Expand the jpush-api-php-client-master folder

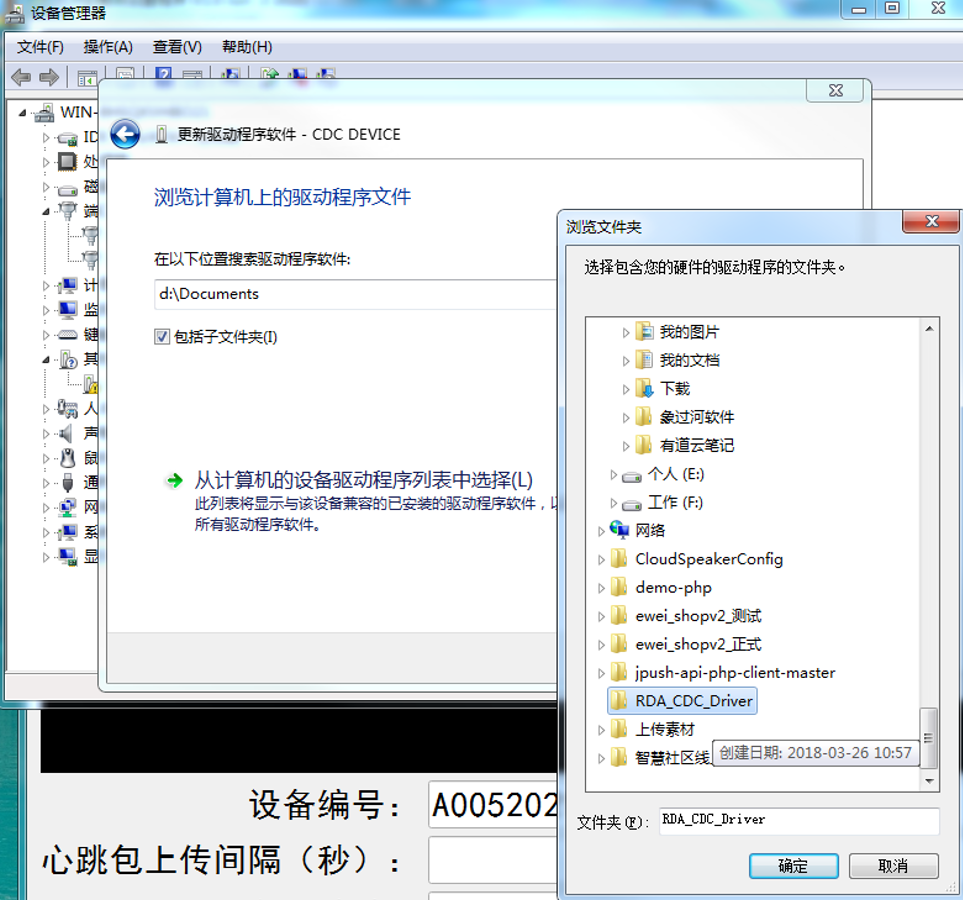[601, 673]
